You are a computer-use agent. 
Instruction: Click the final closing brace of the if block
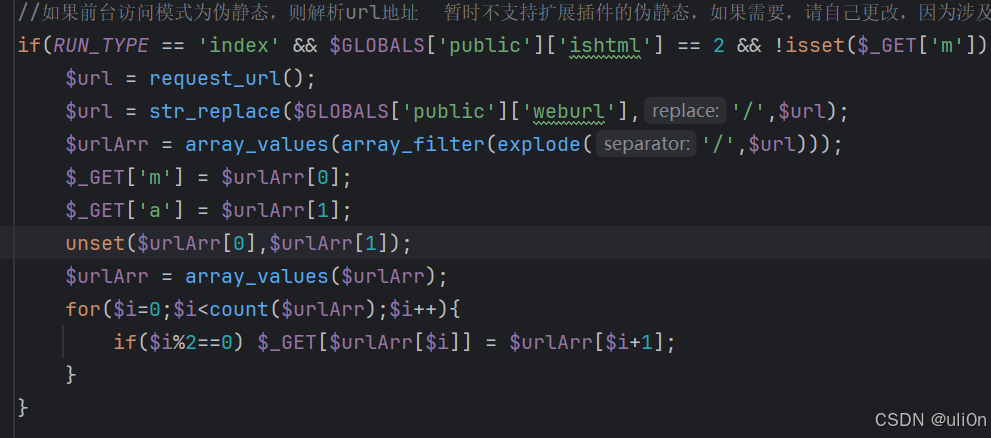pos(23,408)
